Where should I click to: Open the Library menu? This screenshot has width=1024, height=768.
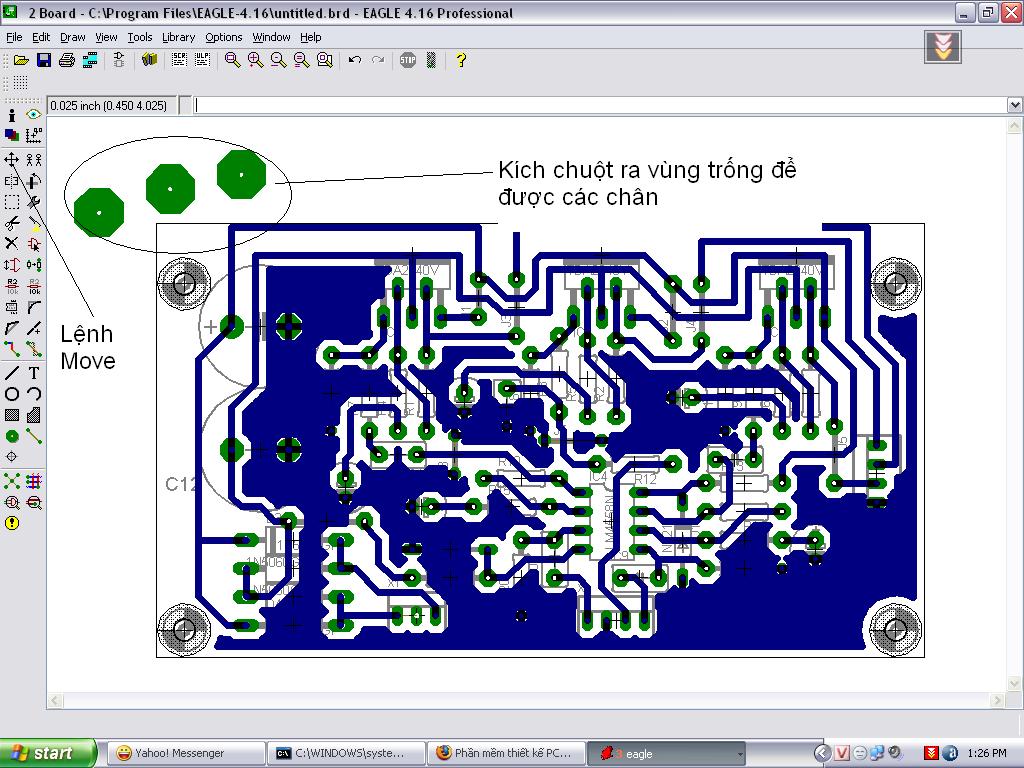[x=178, y=37]
